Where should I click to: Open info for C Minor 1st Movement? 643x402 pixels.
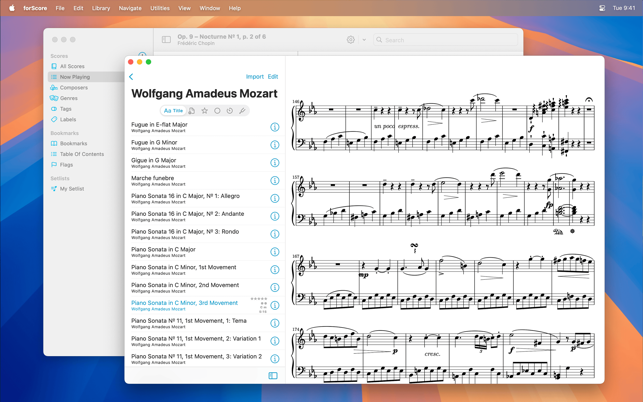tap(275, 270)
